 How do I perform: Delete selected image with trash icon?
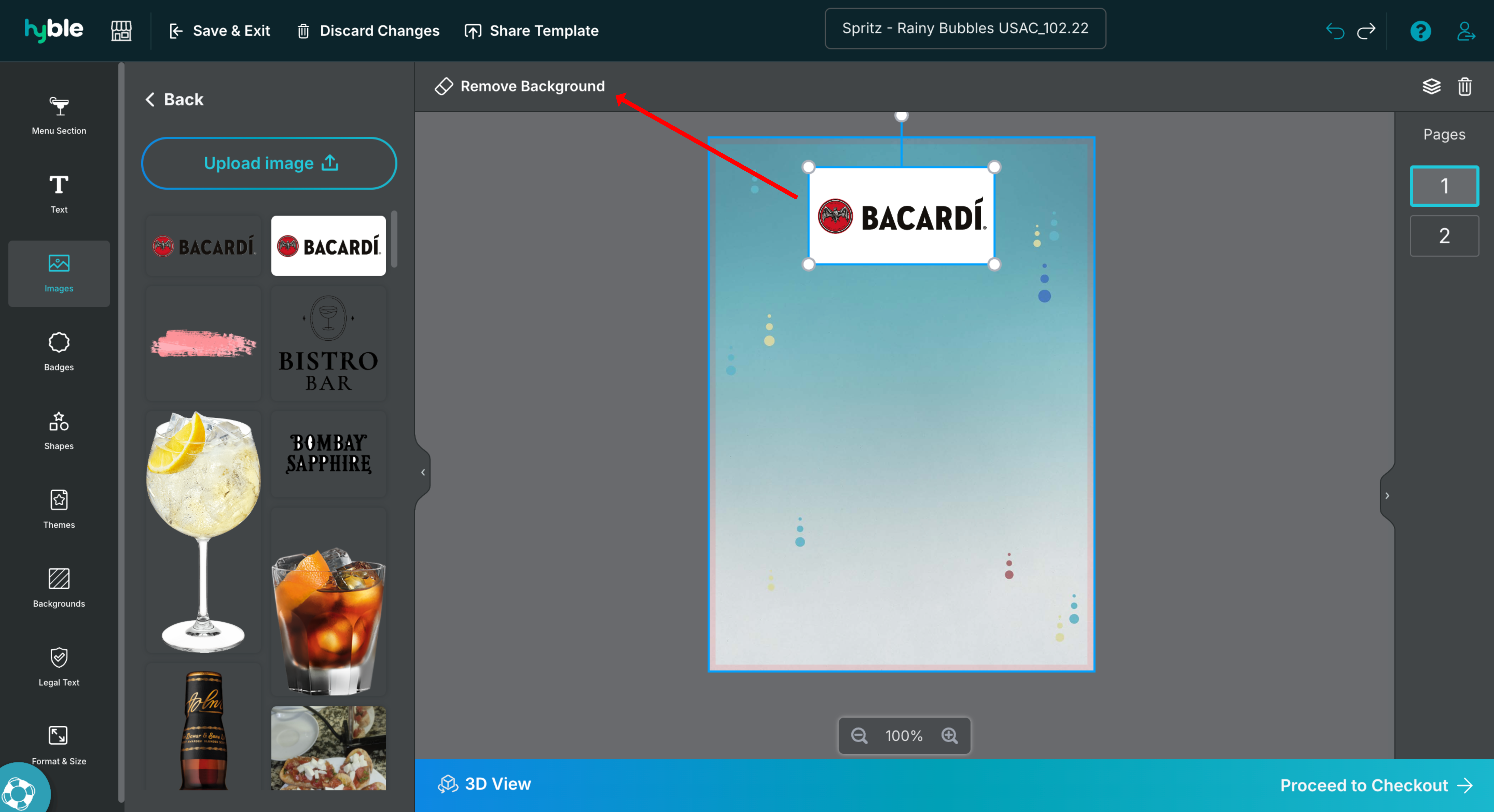(x=1464, y=86)
